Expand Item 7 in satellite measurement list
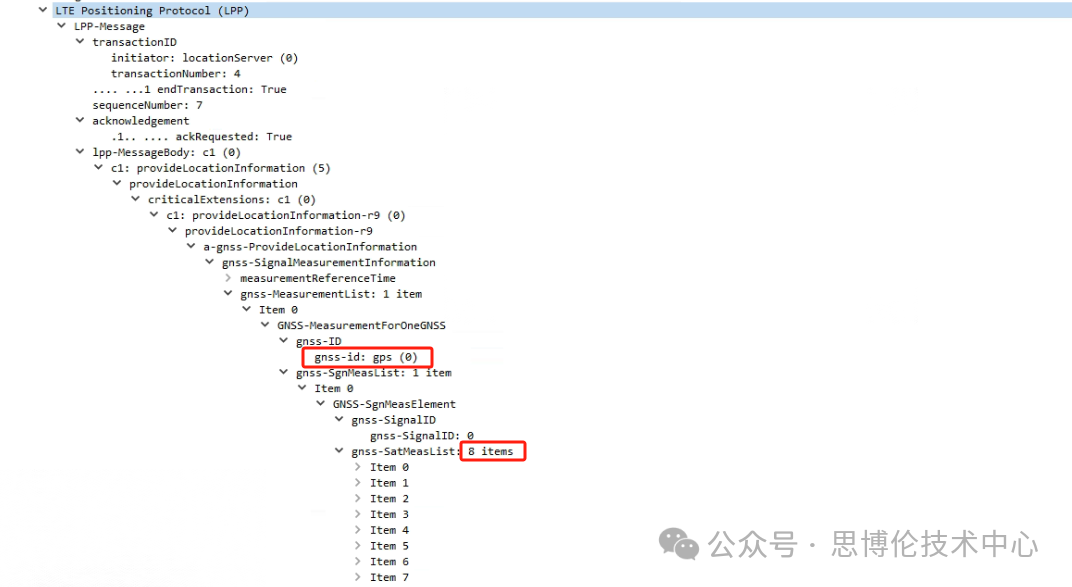The width and height of the screenshot is (1072, 587). click(358, 577)
